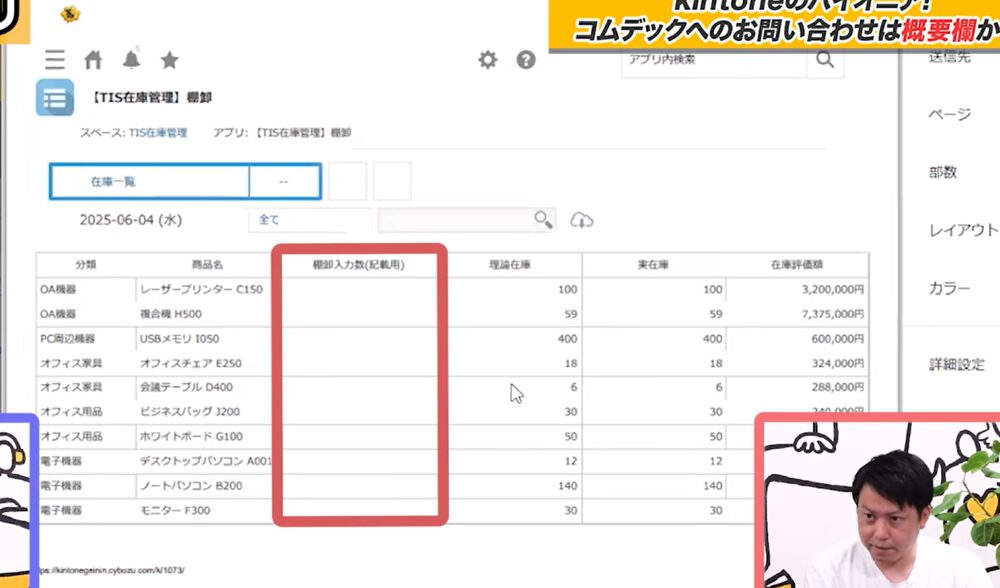Click the favorites star icon

pos(169,60)
